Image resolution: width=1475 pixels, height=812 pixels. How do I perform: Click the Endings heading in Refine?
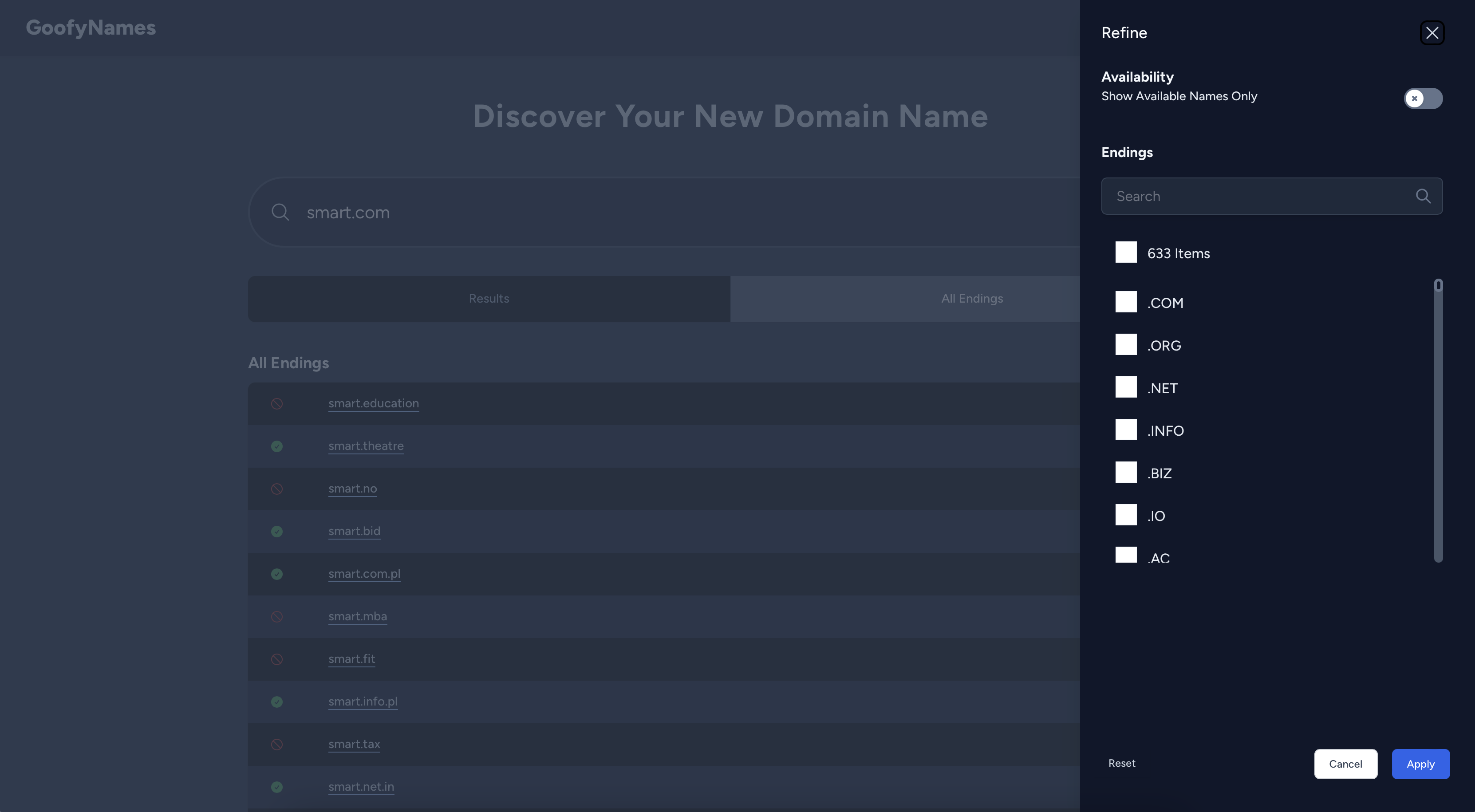[x=1127, y=152]
